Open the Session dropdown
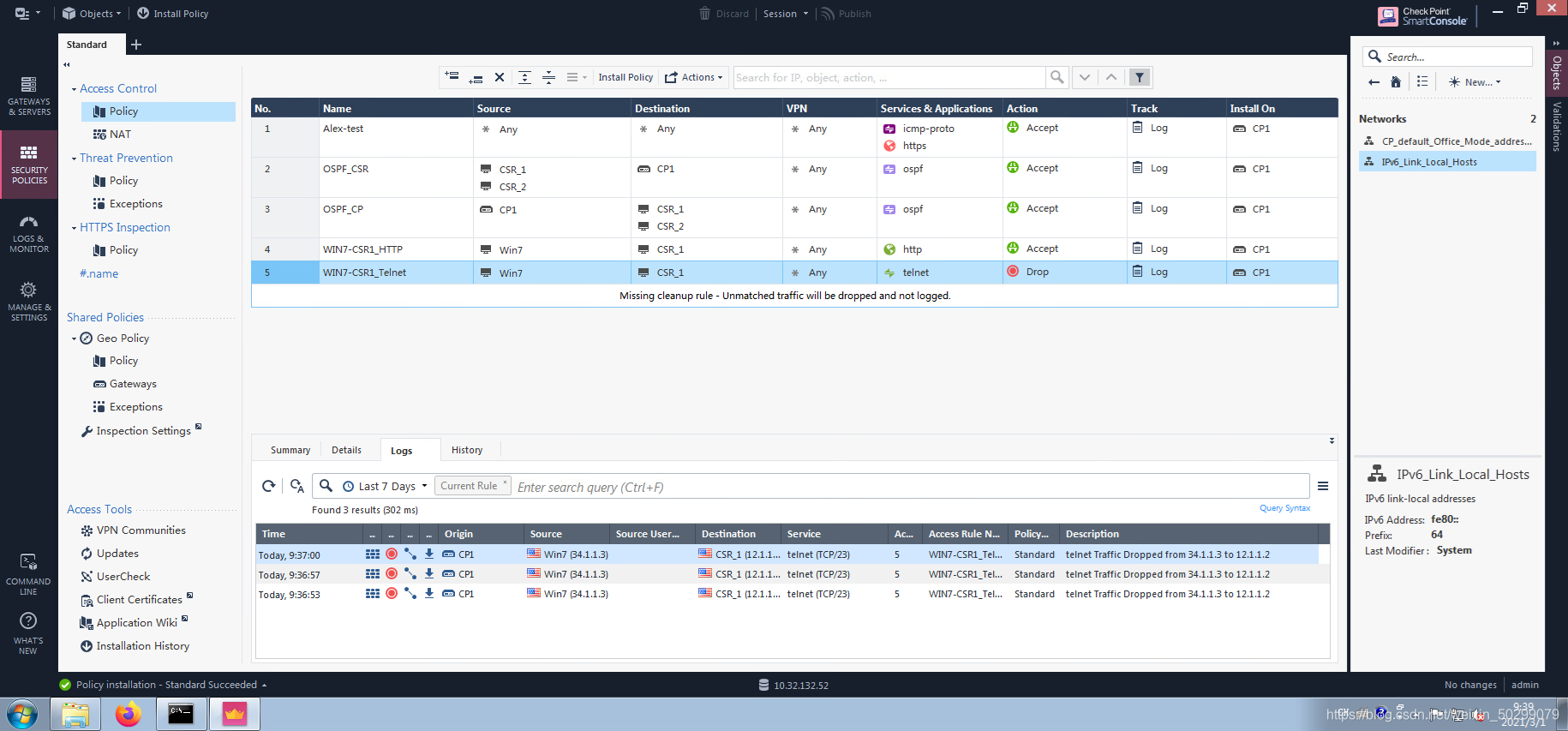 [786, 14]
